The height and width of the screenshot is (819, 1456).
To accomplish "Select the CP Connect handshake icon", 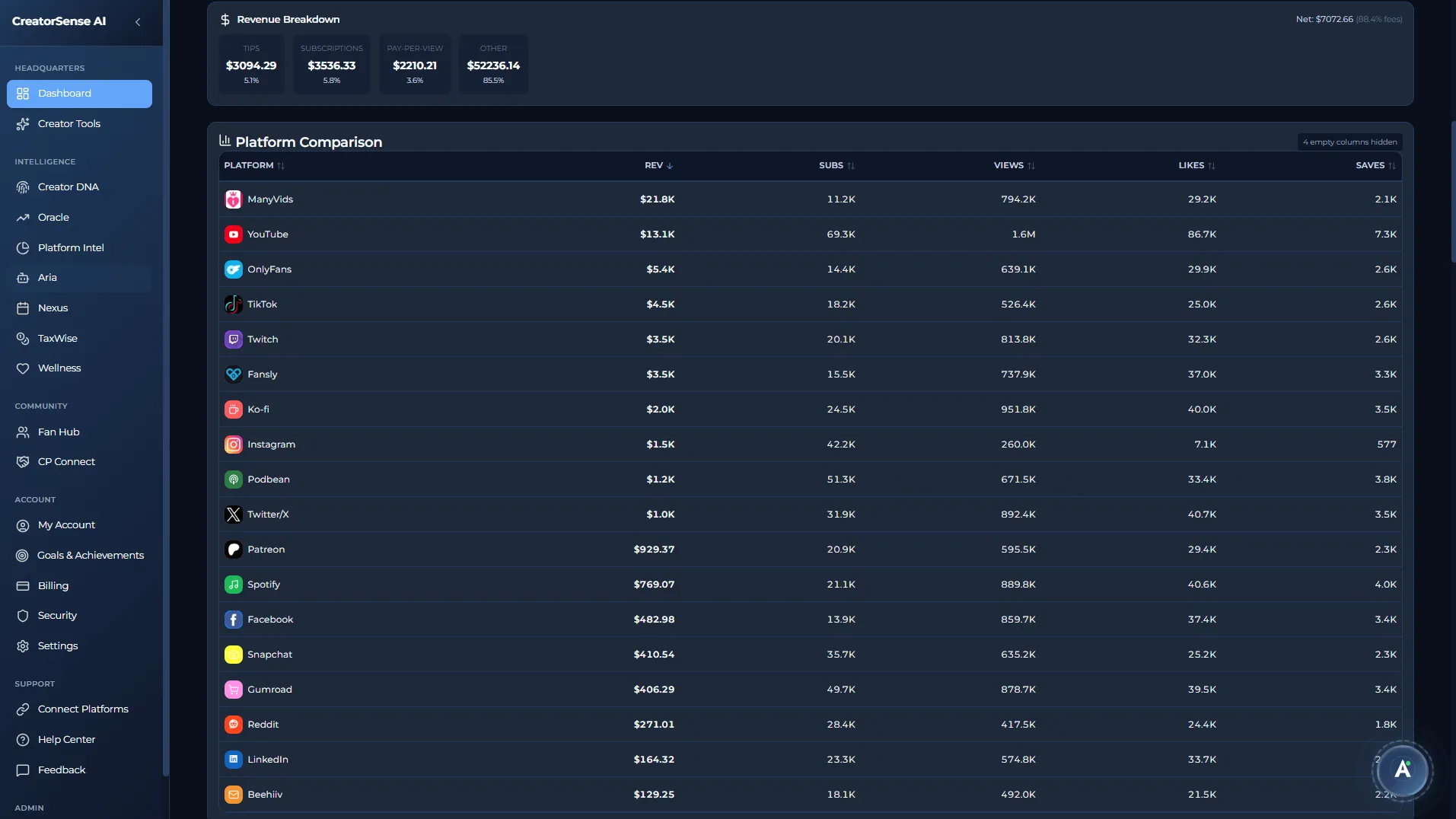I will 23,461.
